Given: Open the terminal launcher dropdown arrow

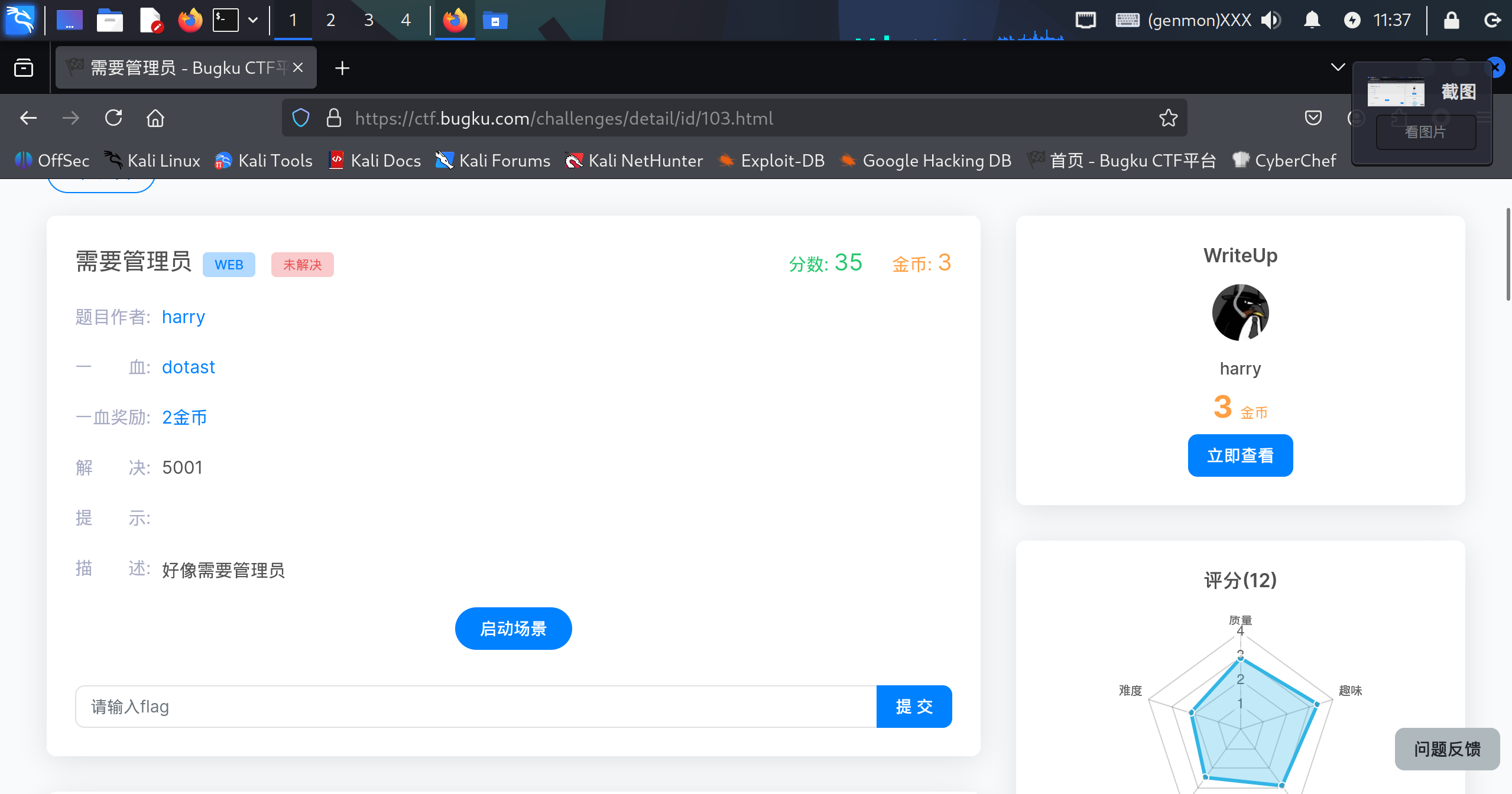Looking at the screenshot, I should (253, 20).
